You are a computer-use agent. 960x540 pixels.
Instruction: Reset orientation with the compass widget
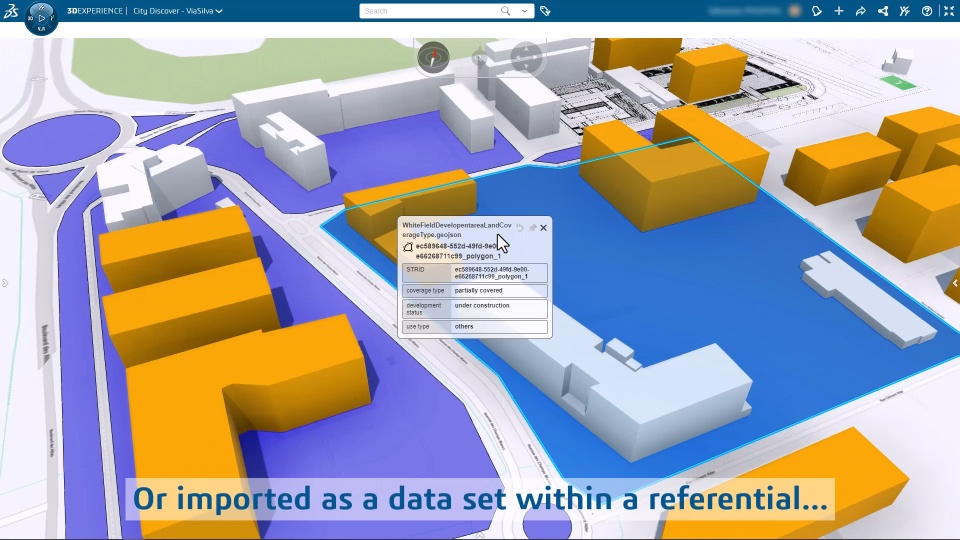[433, 58]
